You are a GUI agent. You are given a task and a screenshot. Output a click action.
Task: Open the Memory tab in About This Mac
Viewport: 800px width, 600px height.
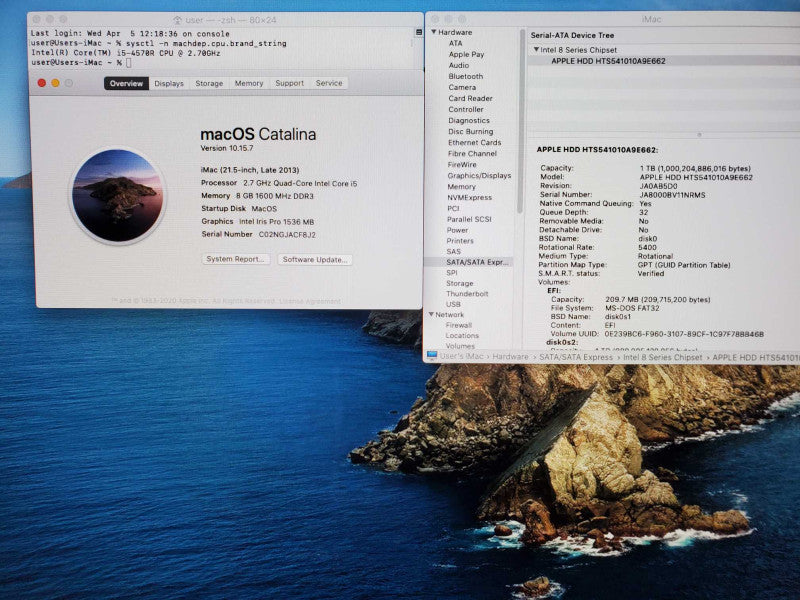coord(249,83)
